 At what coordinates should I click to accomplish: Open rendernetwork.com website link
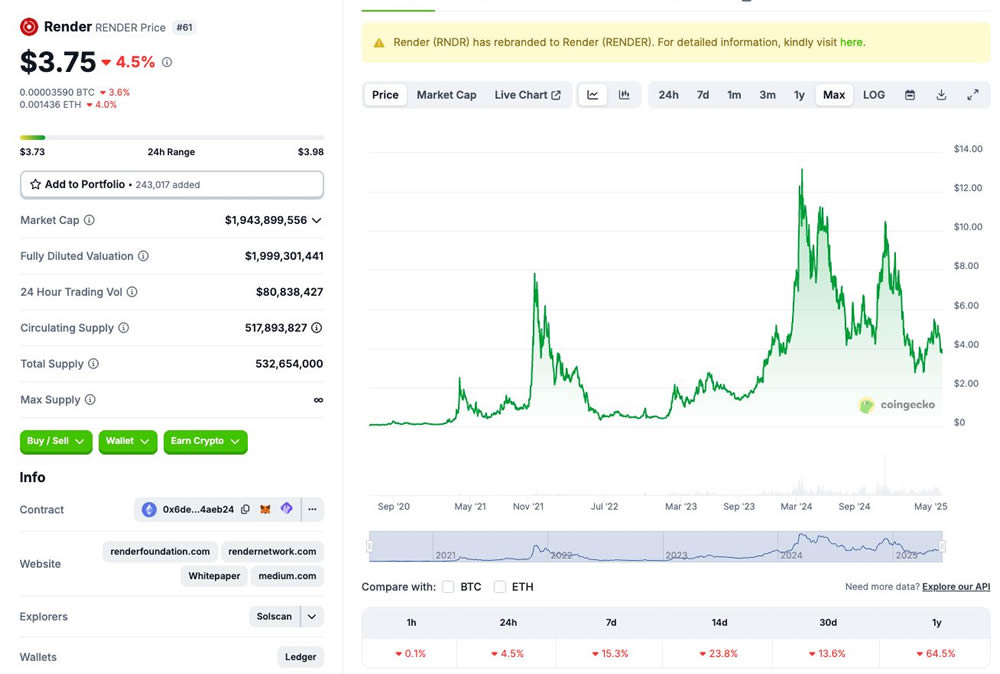coord(272,552)
